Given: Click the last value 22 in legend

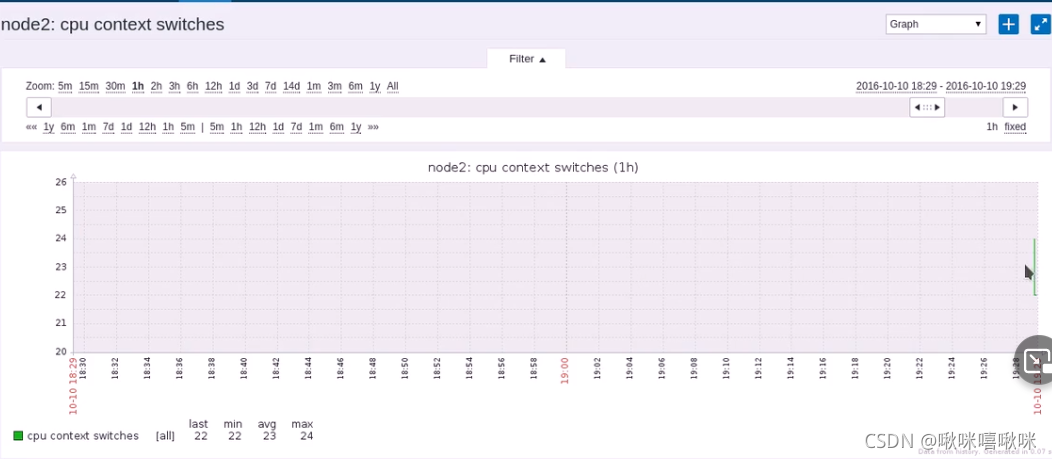Looking at the screenshot, I should [201, 436].
